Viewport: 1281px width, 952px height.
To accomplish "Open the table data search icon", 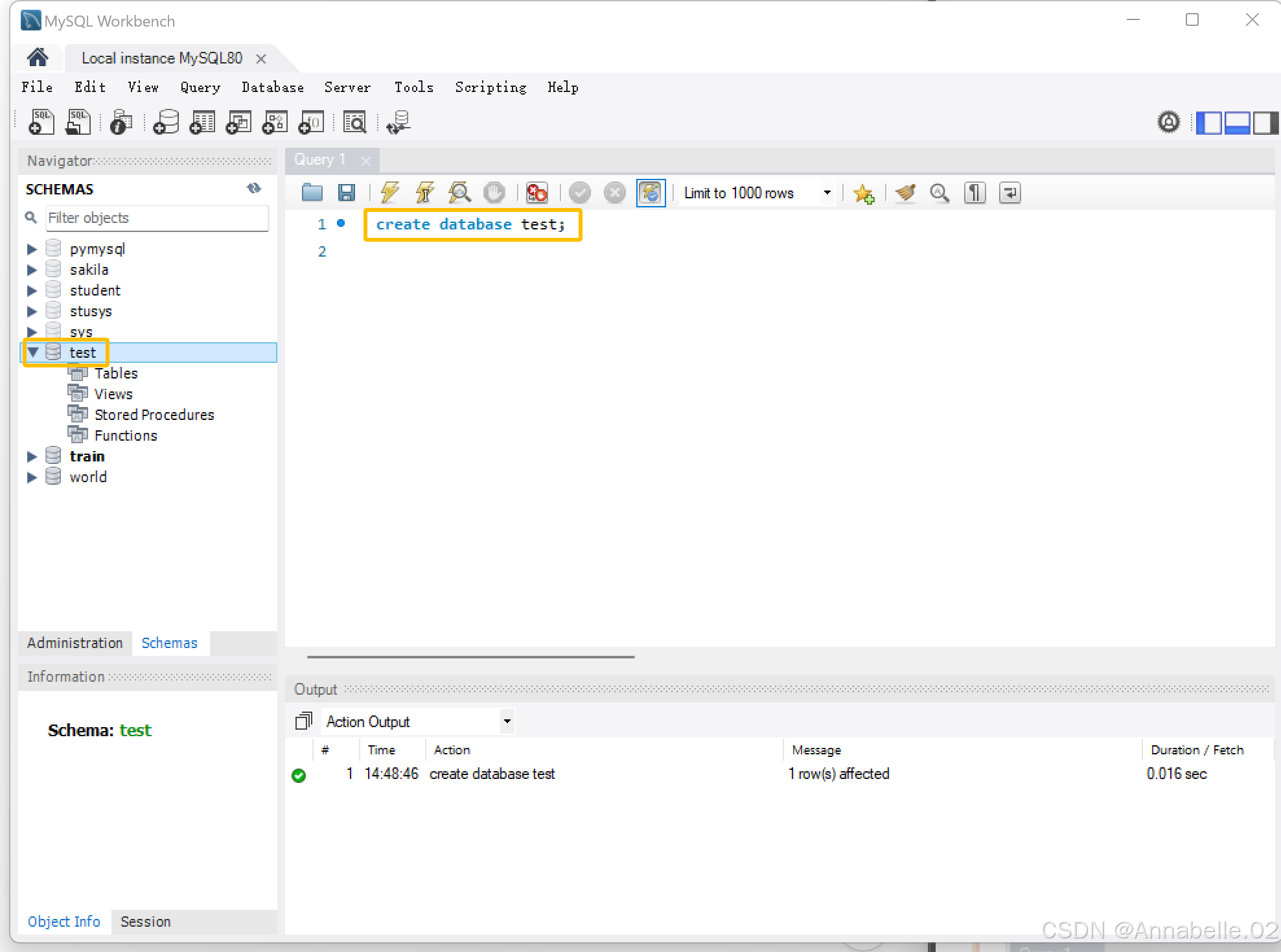I will [354, 122].
